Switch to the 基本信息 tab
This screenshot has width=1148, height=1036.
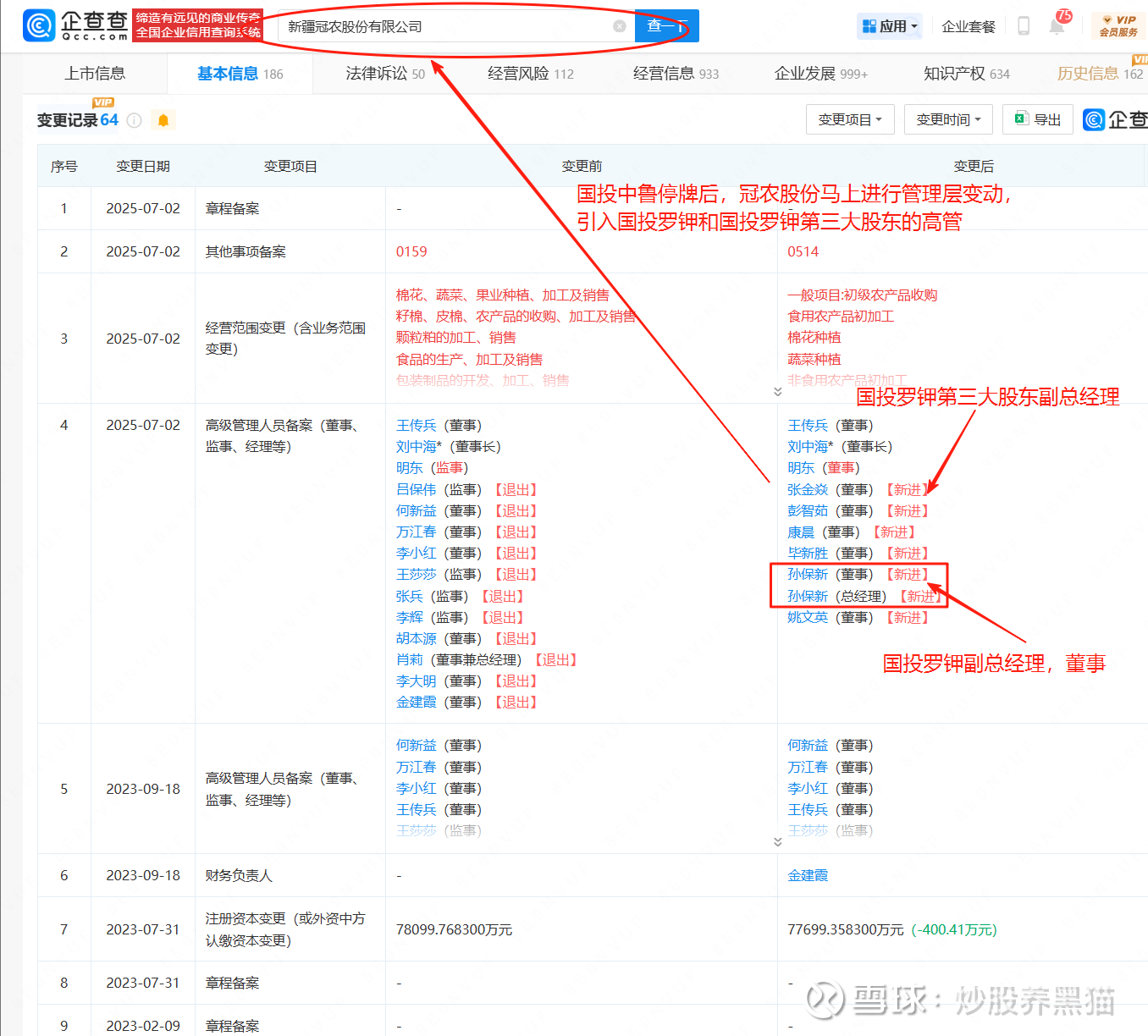(x=240, y=74)
